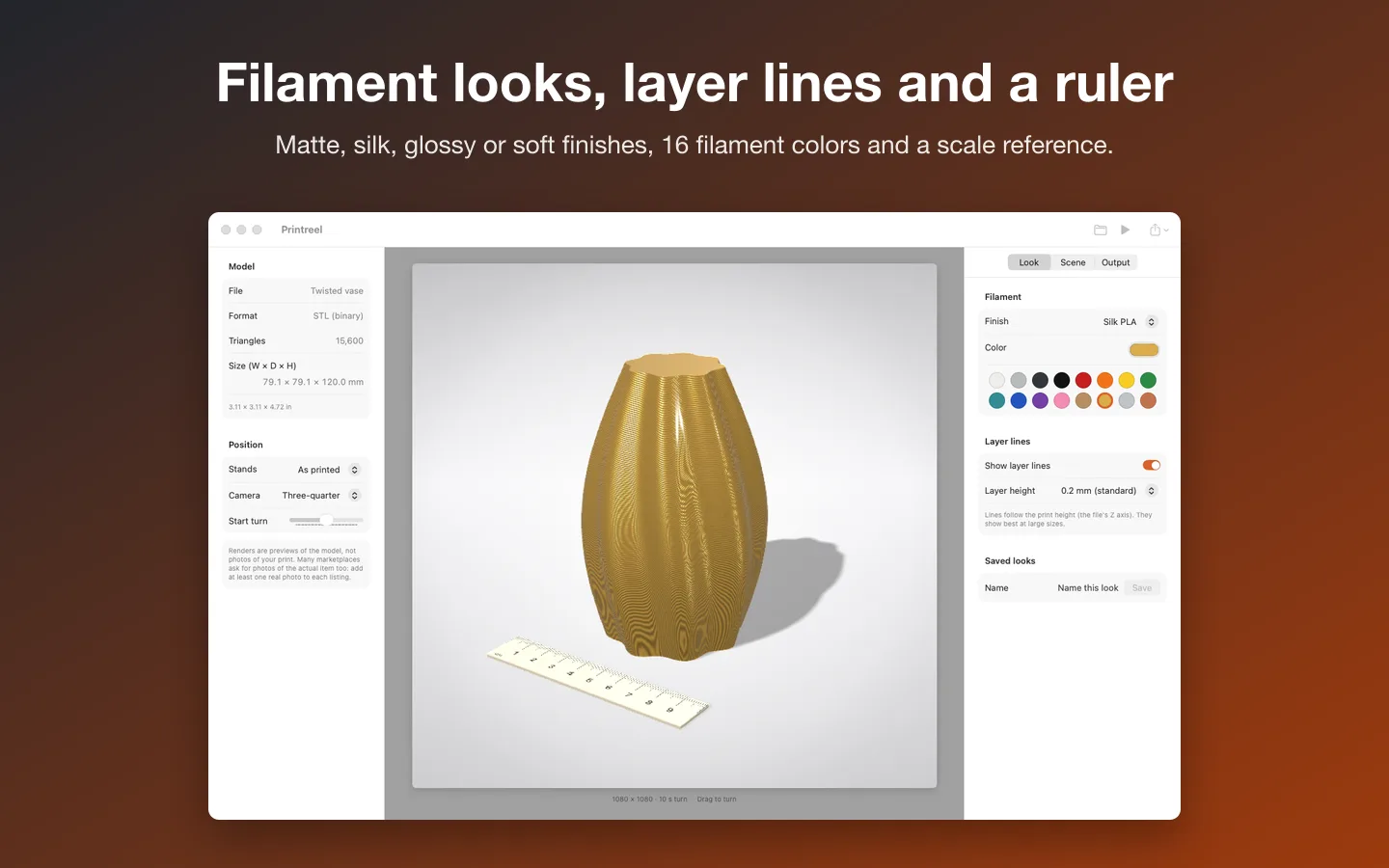Click the '79.1 × 79.1 × 120.0 mm' size
This screenshot has width=1389, height=868.
pos(313,382)
